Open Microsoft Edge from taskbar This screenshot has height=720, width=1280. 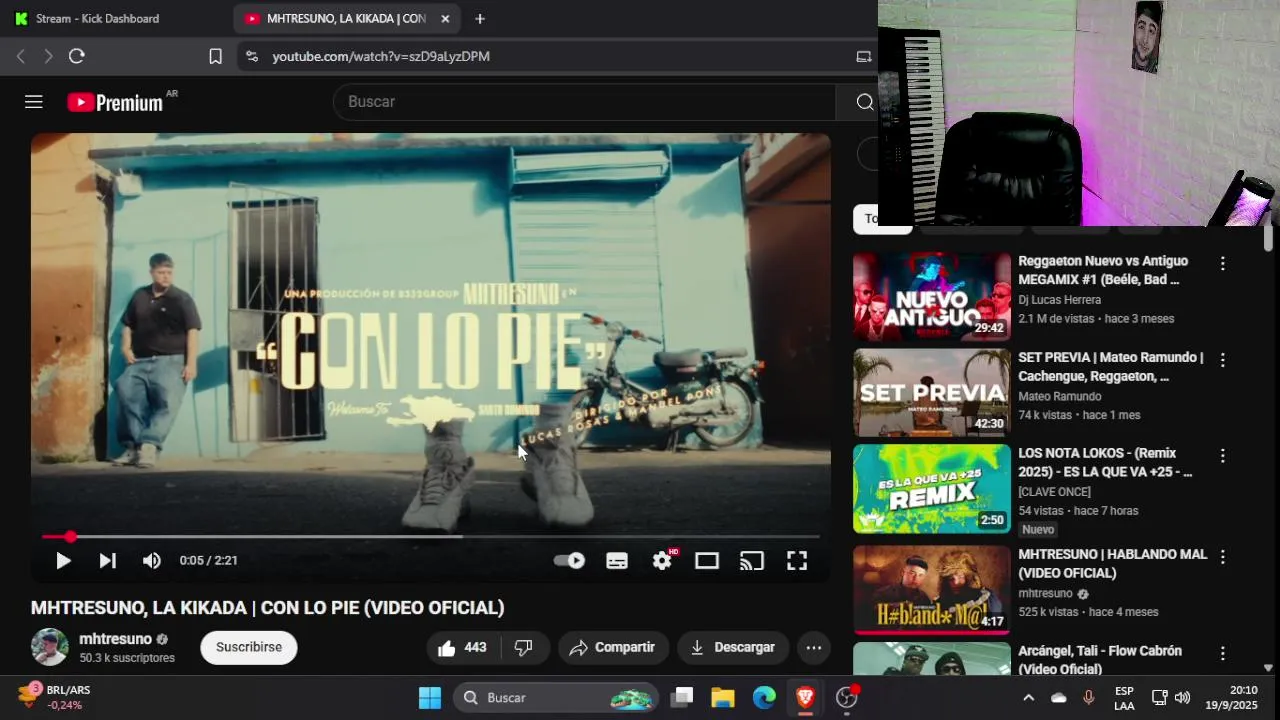(x=764, y=698)
